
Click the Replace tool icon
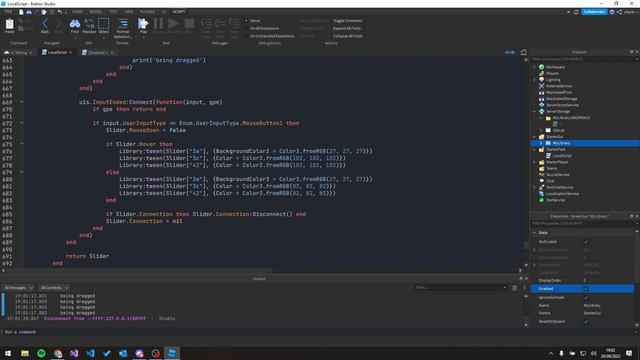point(89,24)
